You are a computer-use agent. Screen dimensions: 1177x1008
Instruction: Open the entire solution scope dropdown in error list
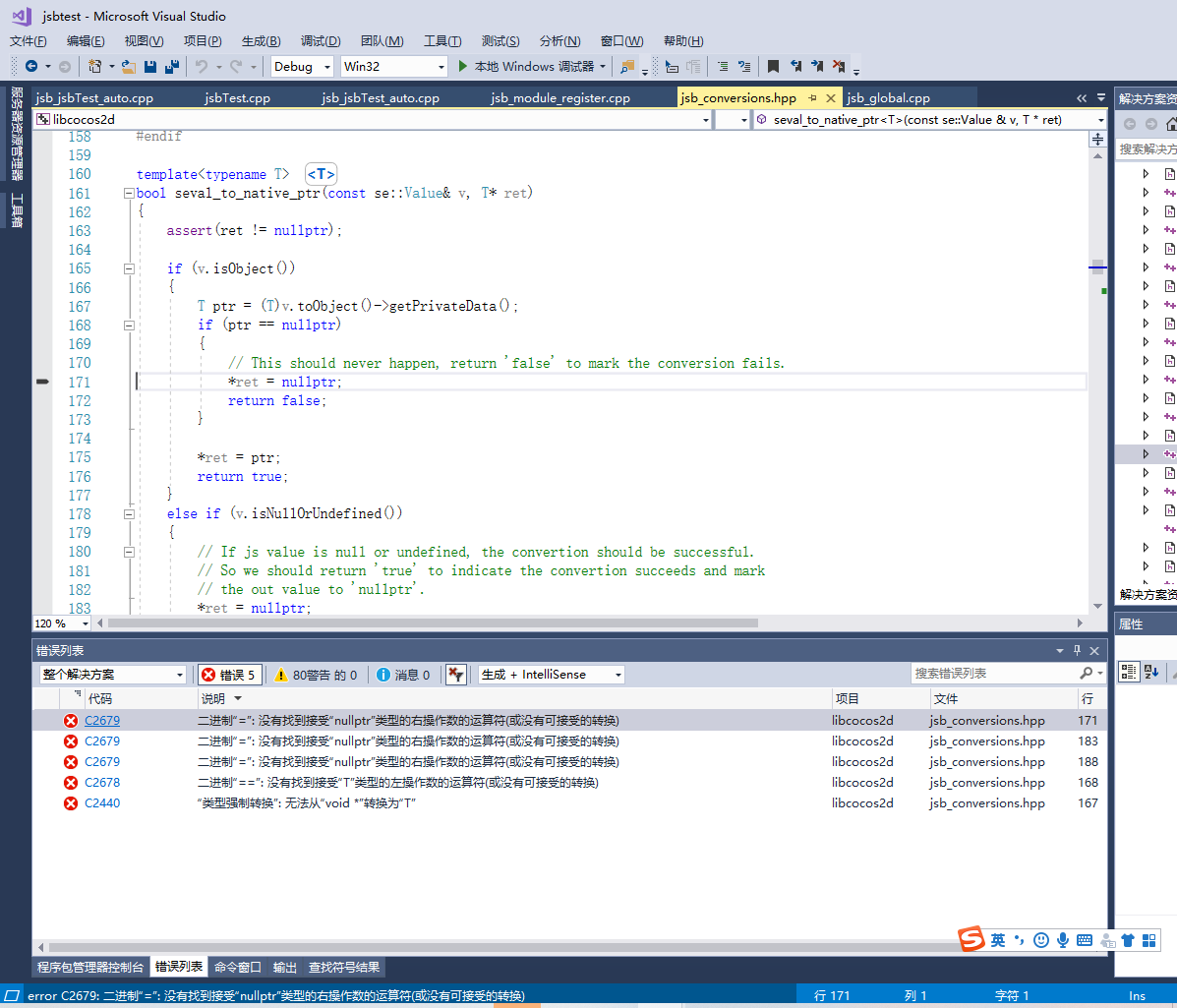(113, 674)
